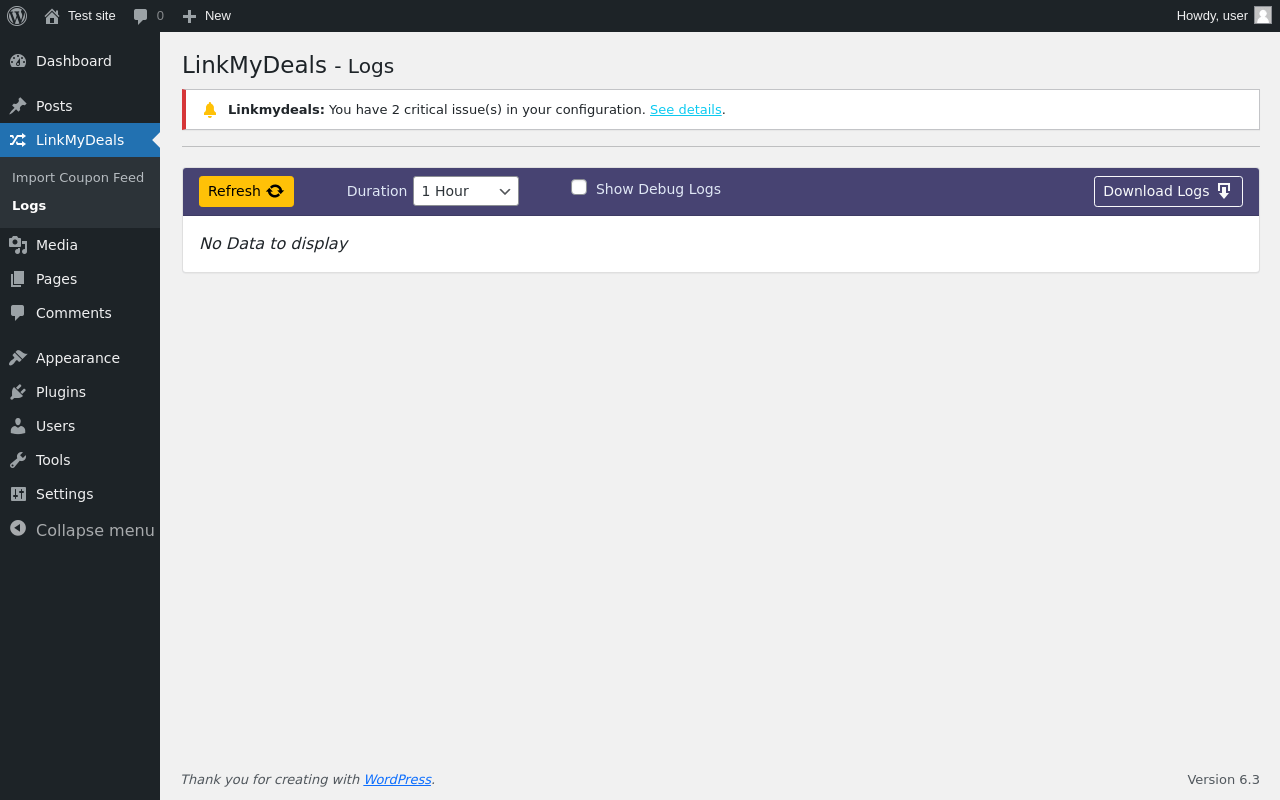
Task: Open the Duration dropdown showing 1 Hour
Action: [466, 191]
